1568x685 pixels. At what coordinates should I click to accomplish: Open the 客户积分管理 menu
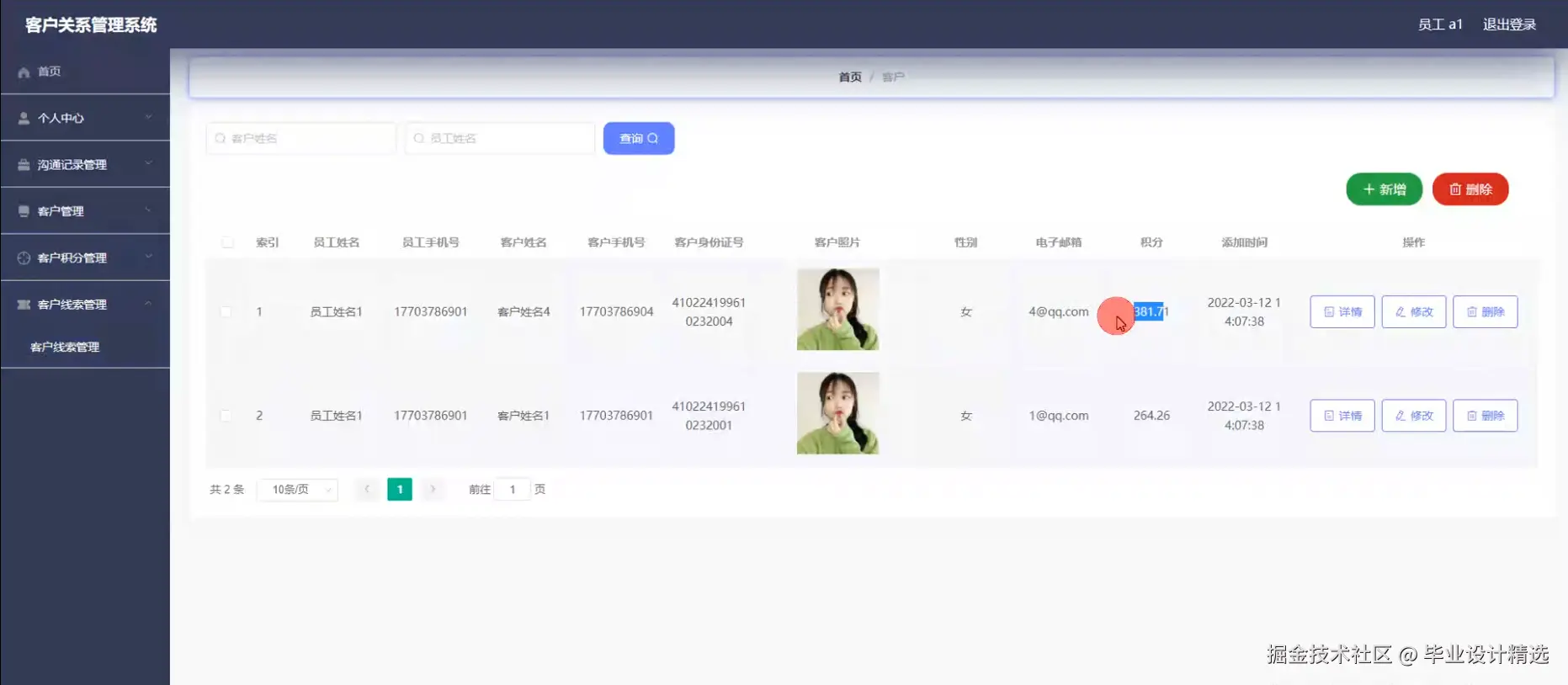[x=85, y=258]
